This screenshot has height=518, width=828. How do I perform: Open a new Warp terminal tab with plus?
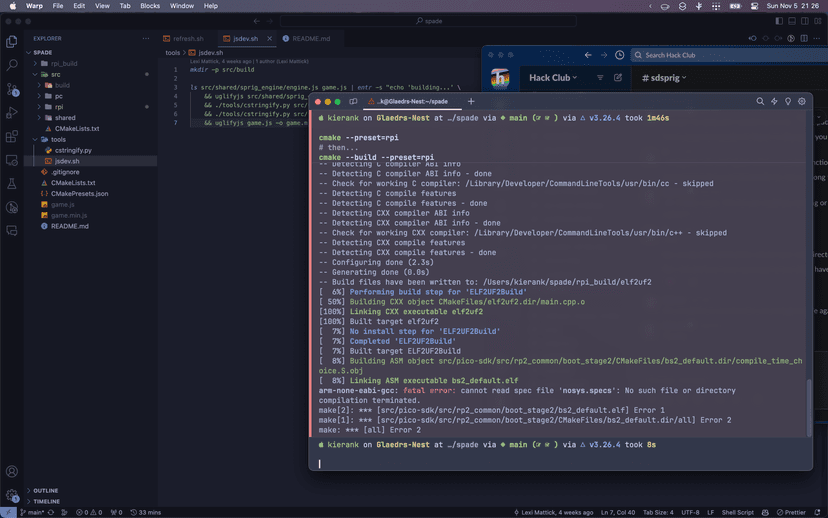(471, 101)
